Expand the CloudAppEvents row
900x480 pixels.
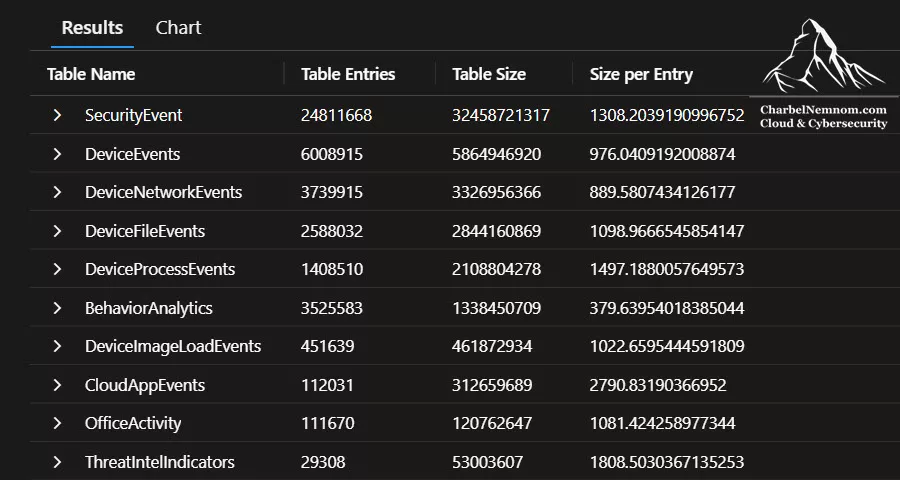[57, 385]
